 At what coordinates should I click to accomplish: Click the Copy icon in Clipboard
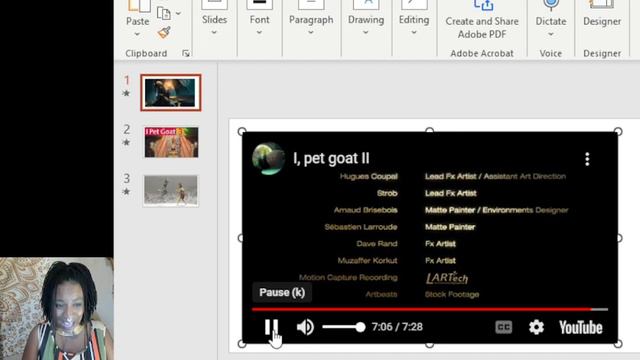[164, 13]
